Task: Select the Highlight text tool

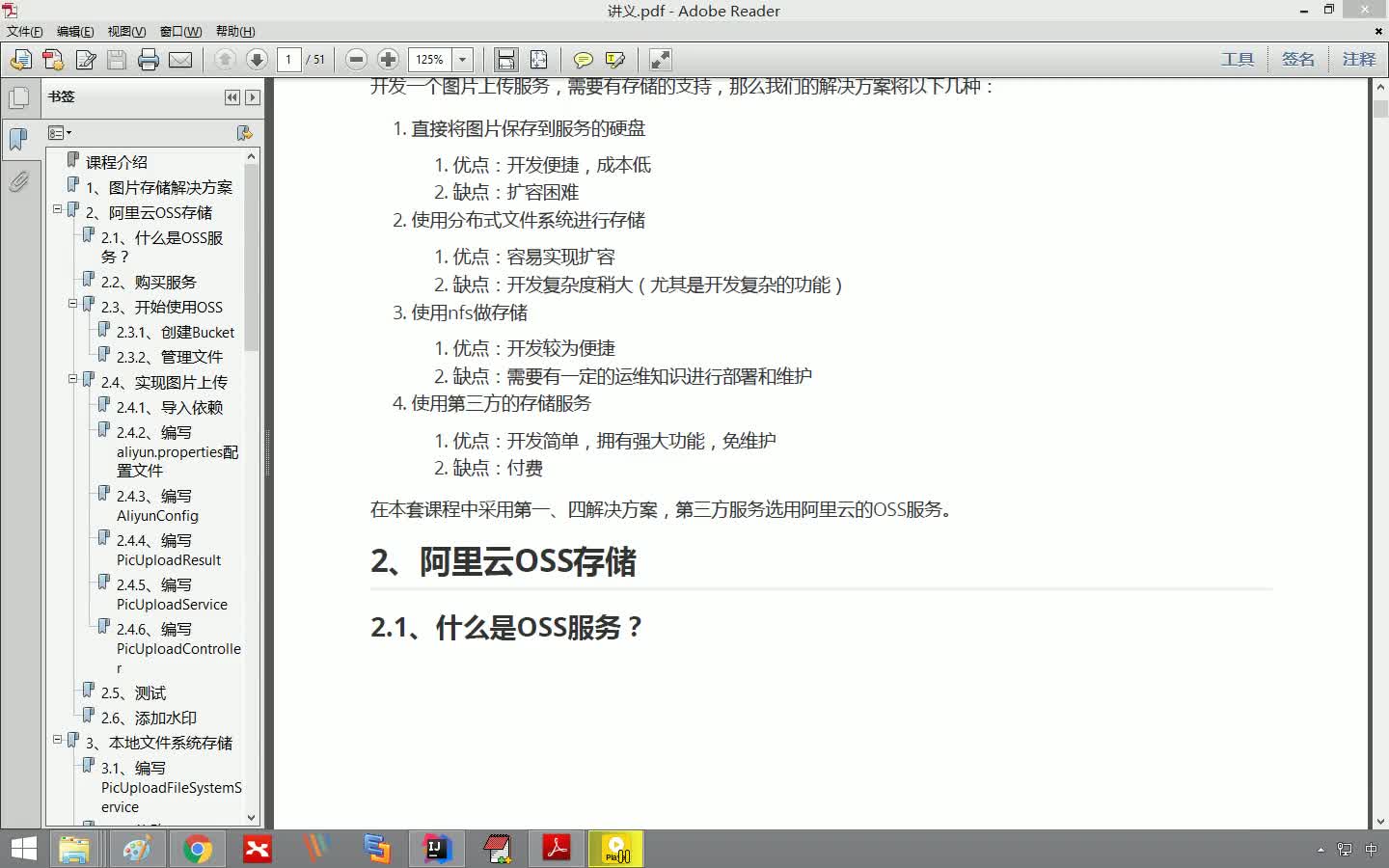Action: (614, 60)
